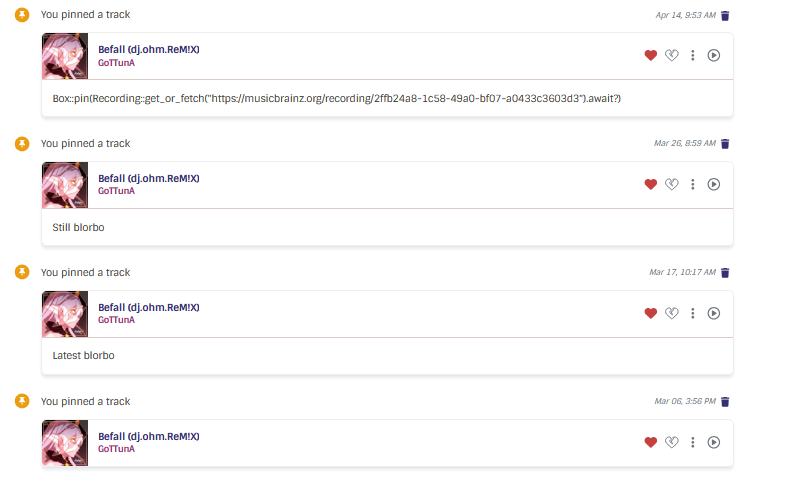Play the Latest blorbo pinned track

tap(714, 313)
